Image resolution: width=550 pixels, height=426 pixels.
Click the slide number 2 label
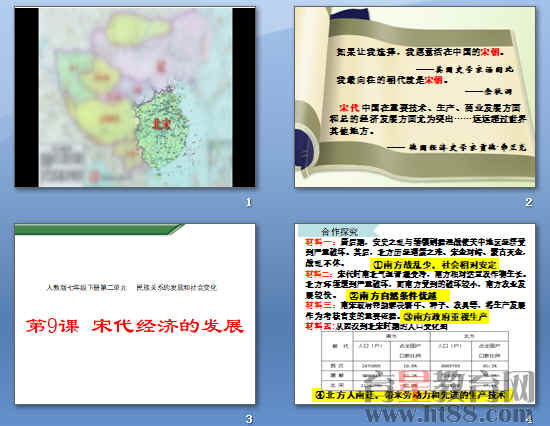[x=529, y=202]
